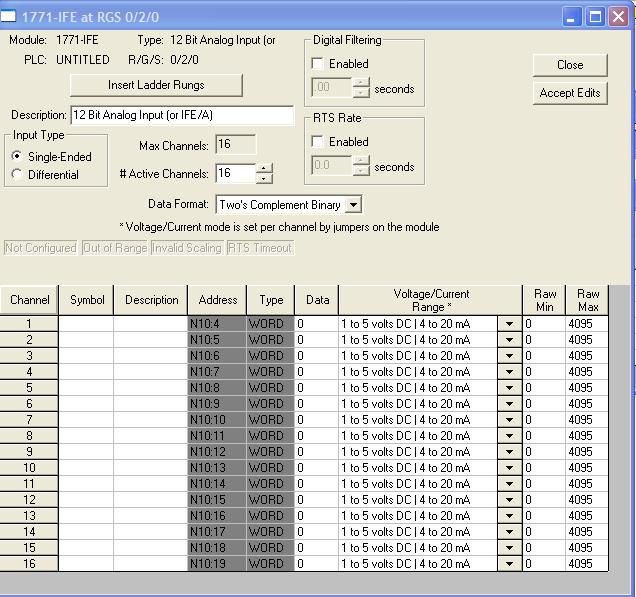
Task: Maximize the 1771-IFE window
Action: tap(595, 17)
